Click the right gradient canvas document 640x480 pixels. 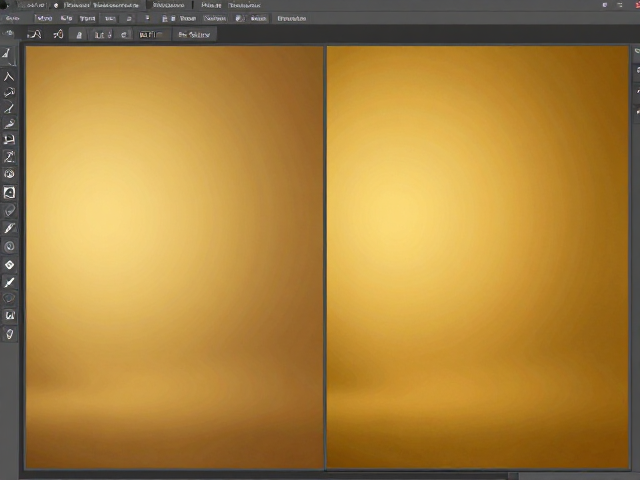477,257
